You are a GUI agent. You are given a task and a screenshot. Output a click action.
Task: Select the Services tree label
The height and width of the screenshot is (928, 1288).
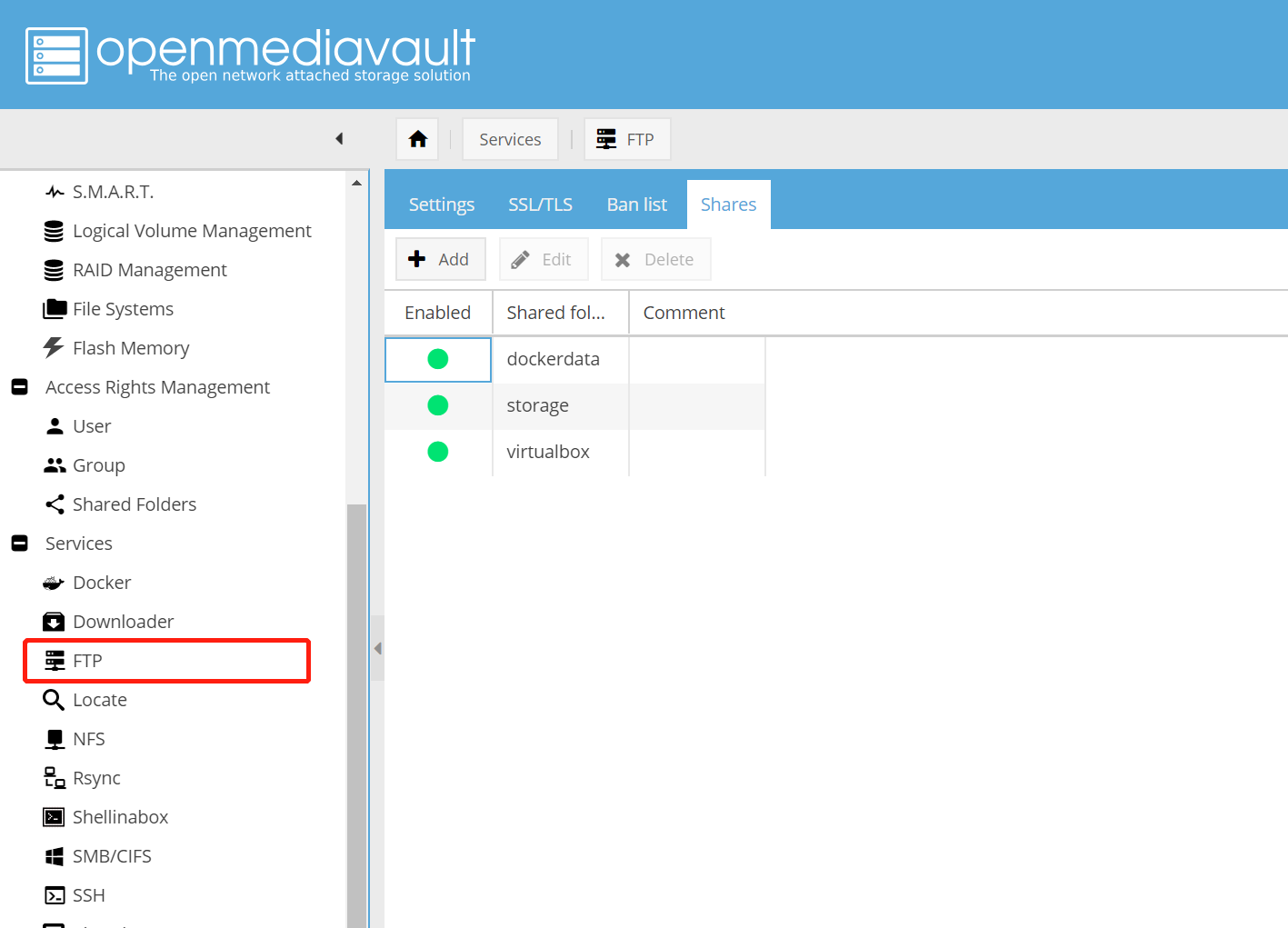point(79,544)
